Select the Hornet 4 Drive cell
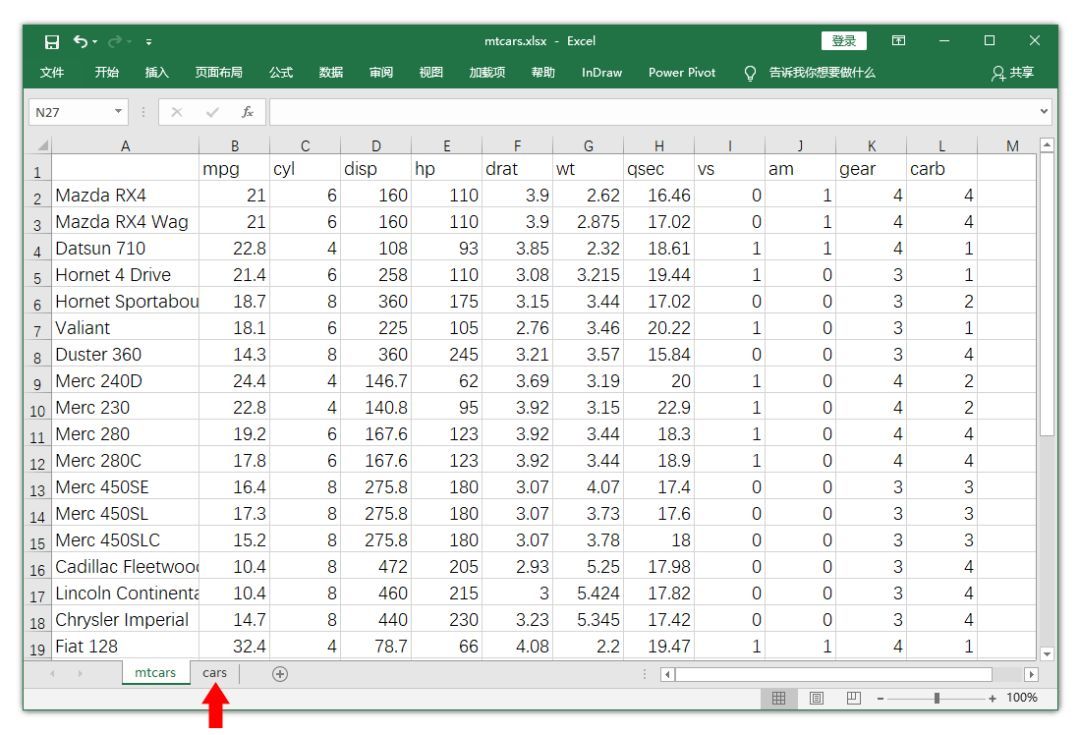 [125, 275]
